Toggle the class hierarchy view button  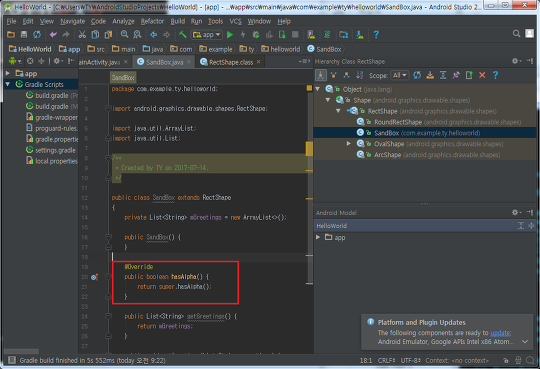click(321, 75)
